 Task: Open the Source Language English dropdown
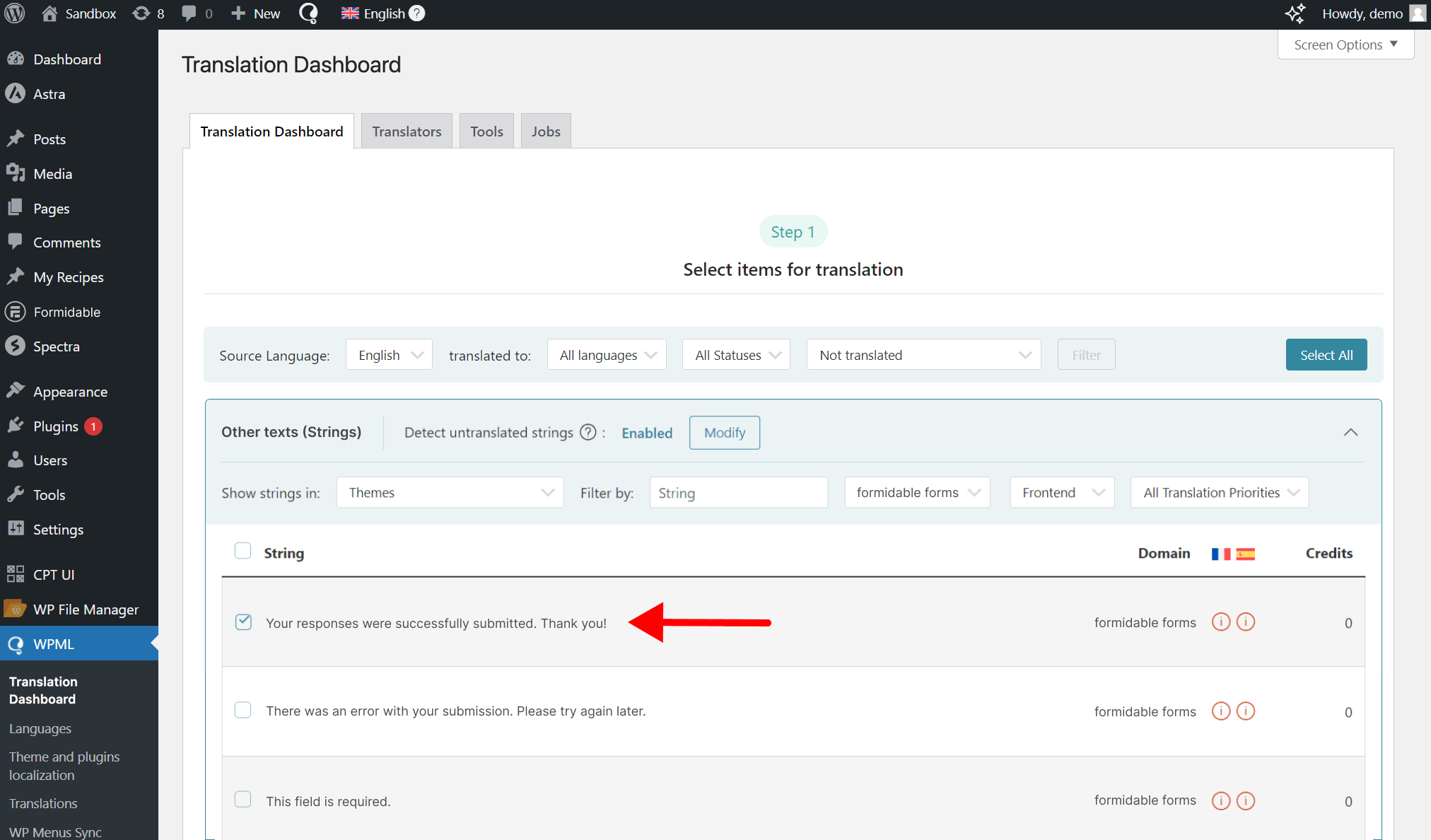(x=389, y=355)
